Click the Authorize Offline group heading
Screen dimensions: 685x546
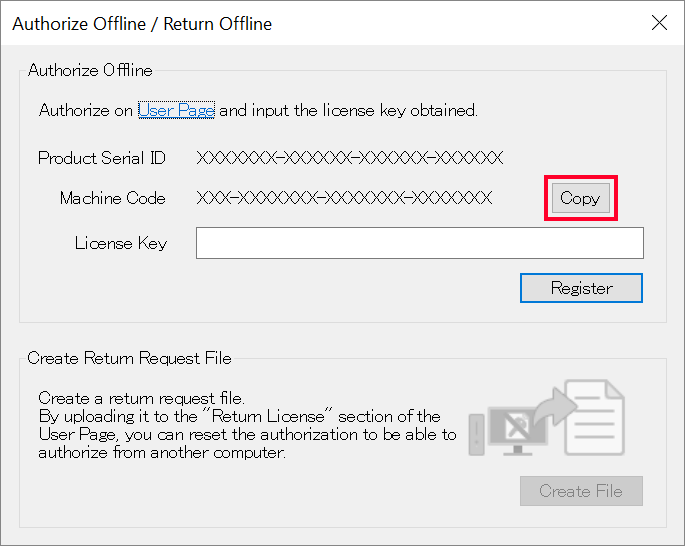[90, 70]
